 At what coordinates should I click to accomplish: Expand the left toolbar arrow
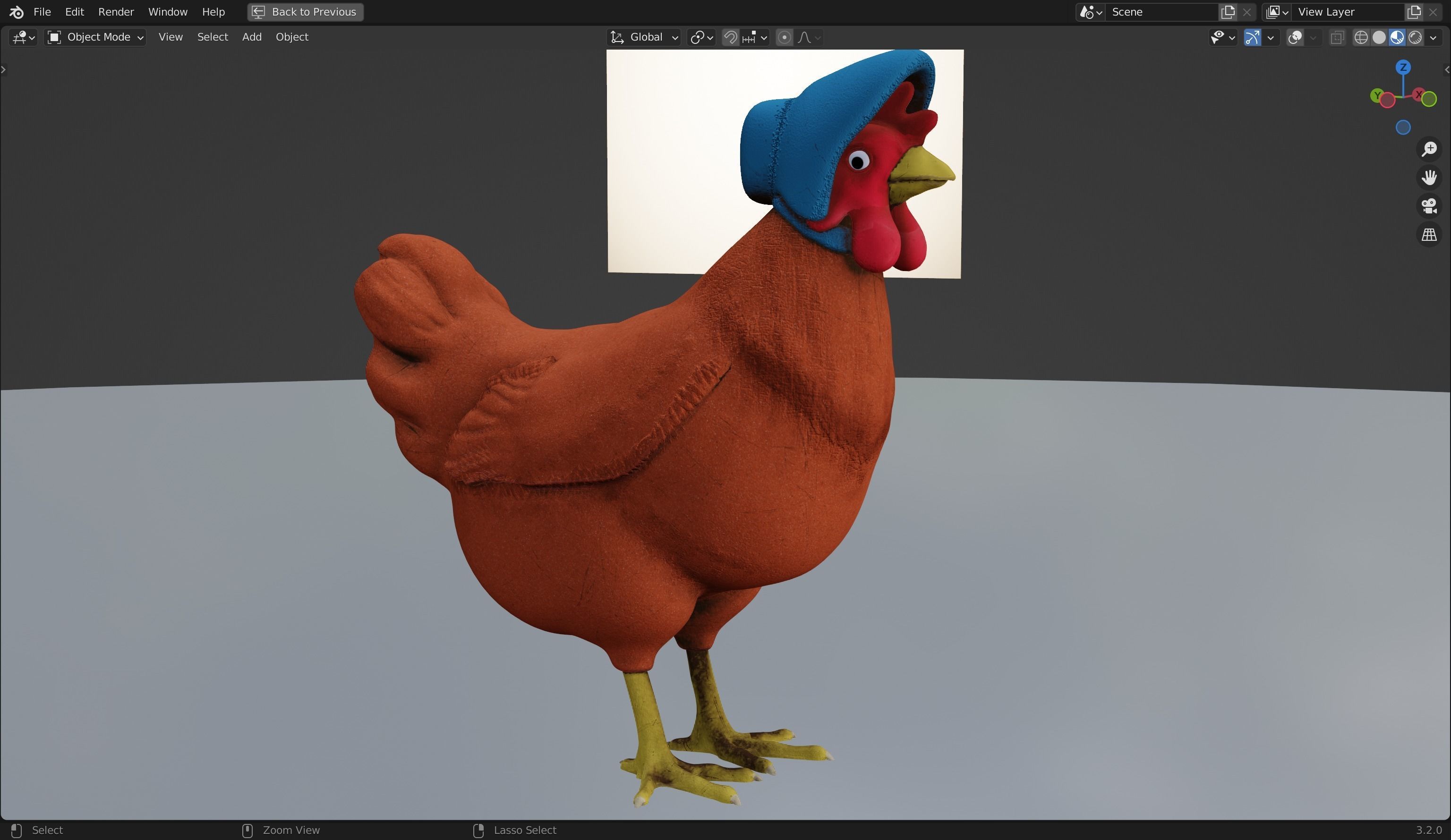pyautogui.click(x=3, y=70)
